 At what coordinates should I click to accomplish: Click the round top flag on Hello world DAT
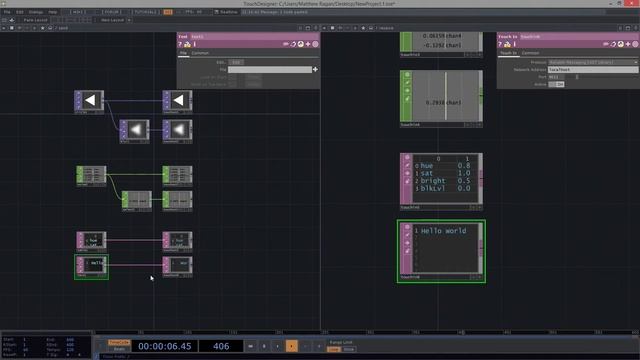pos(407,227)
